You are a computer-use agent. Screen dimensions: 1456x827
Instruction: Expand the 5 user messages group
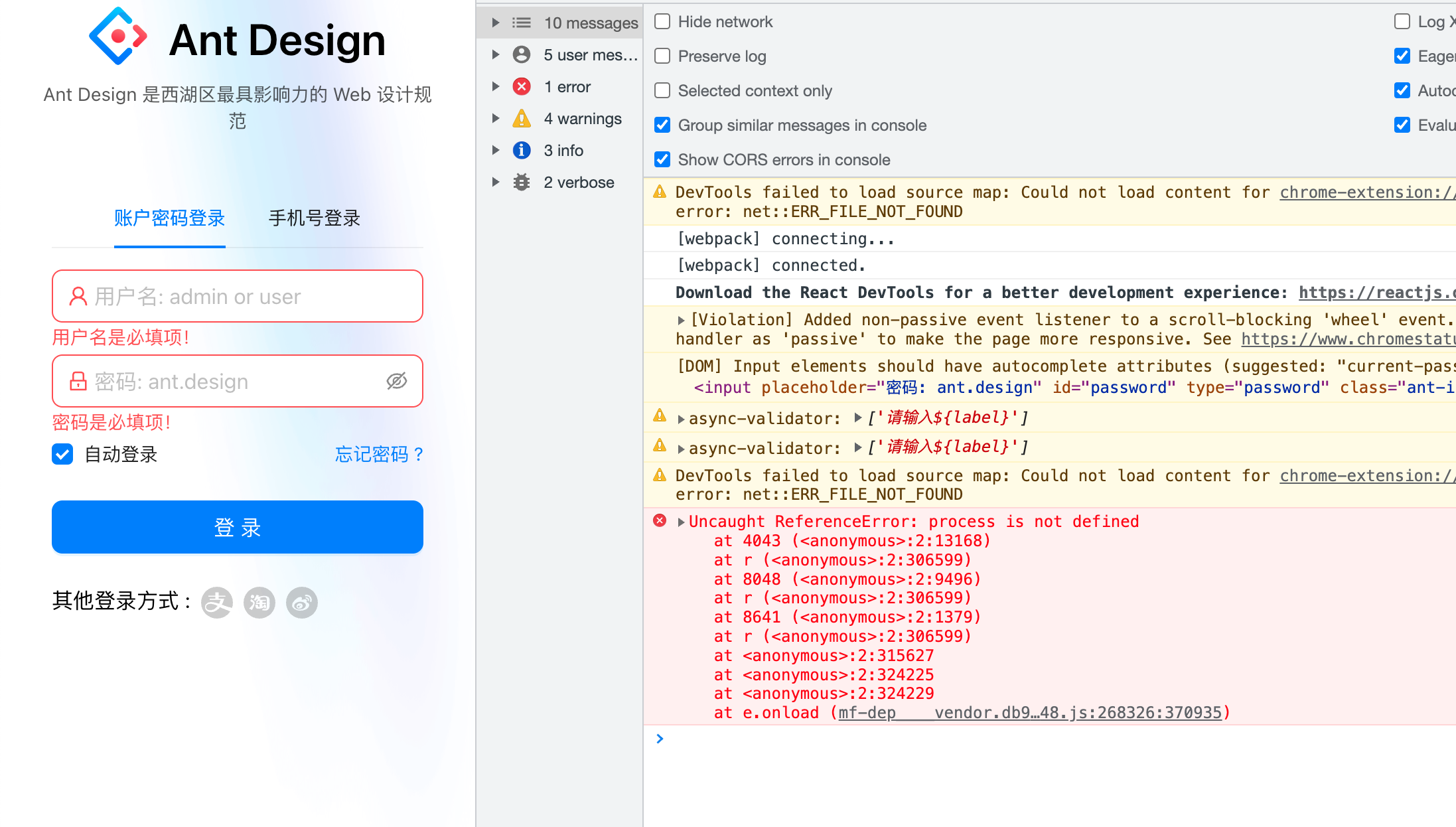pyautogui.click(x=495, y=54)
